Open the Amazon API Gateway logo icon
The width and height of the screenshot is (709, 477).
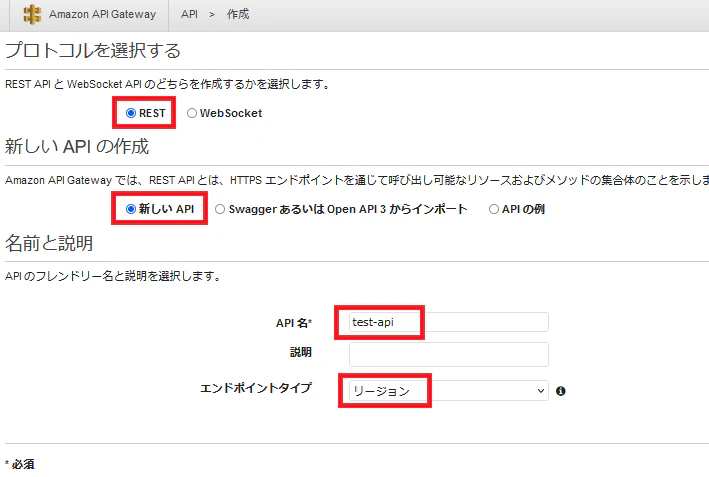point(32,14)
